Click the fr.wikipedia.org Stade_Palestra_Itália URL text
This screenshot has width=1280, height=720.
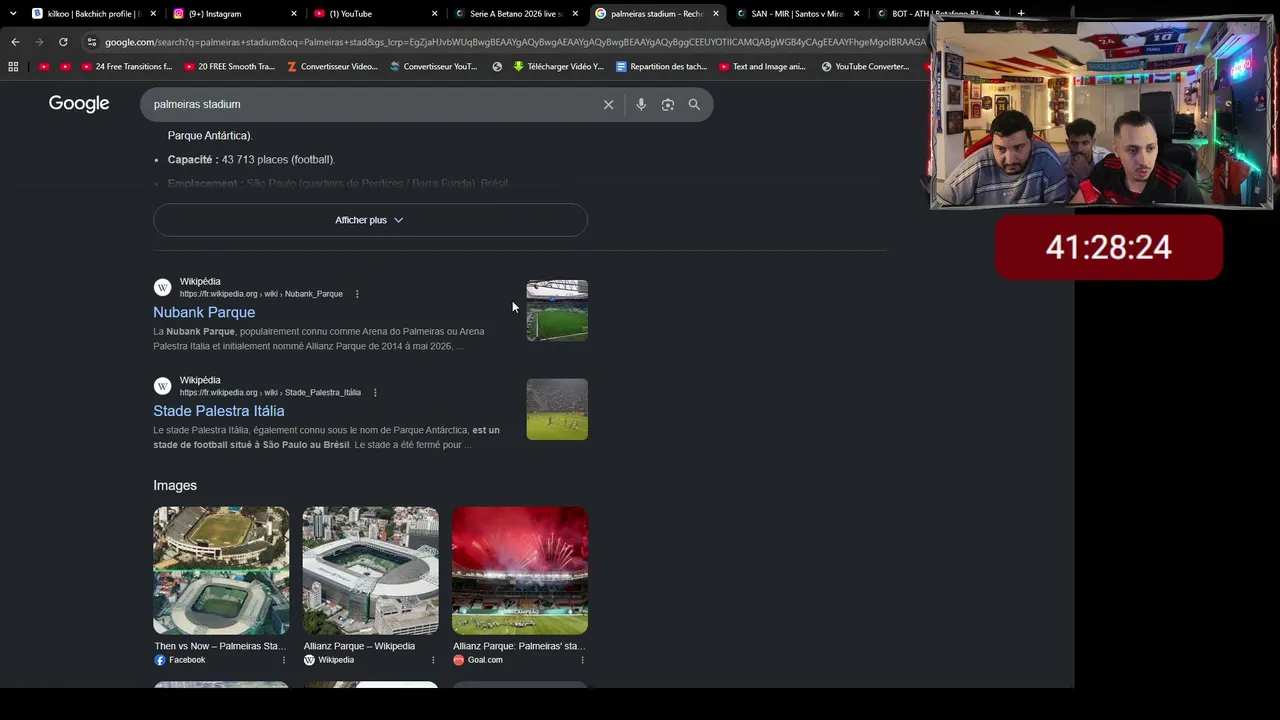[270, 393]
